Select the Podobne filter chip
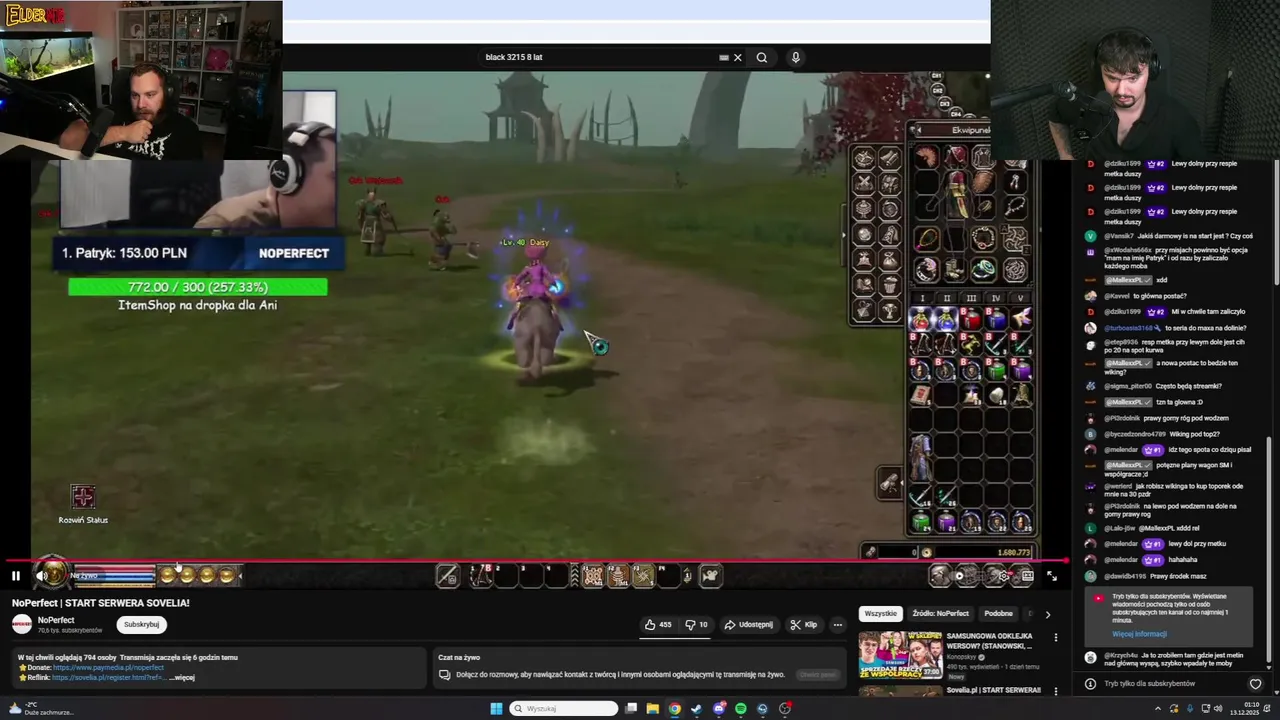1280x720 pixels. pos(998,613)
